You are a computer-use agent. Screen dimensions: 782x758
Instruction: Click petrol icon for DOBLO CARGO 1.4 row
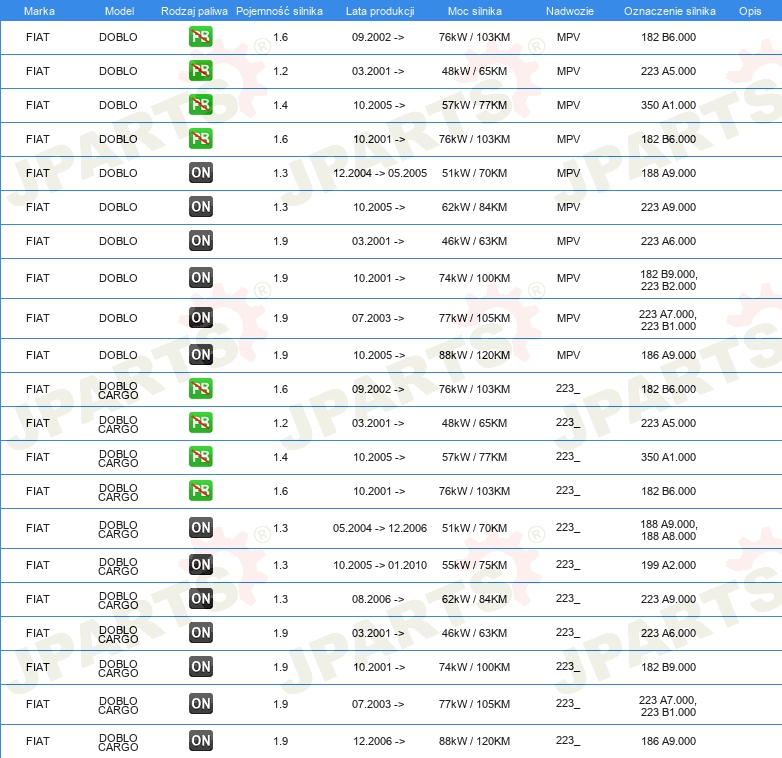pyautogui.click(x=200, y=456)
